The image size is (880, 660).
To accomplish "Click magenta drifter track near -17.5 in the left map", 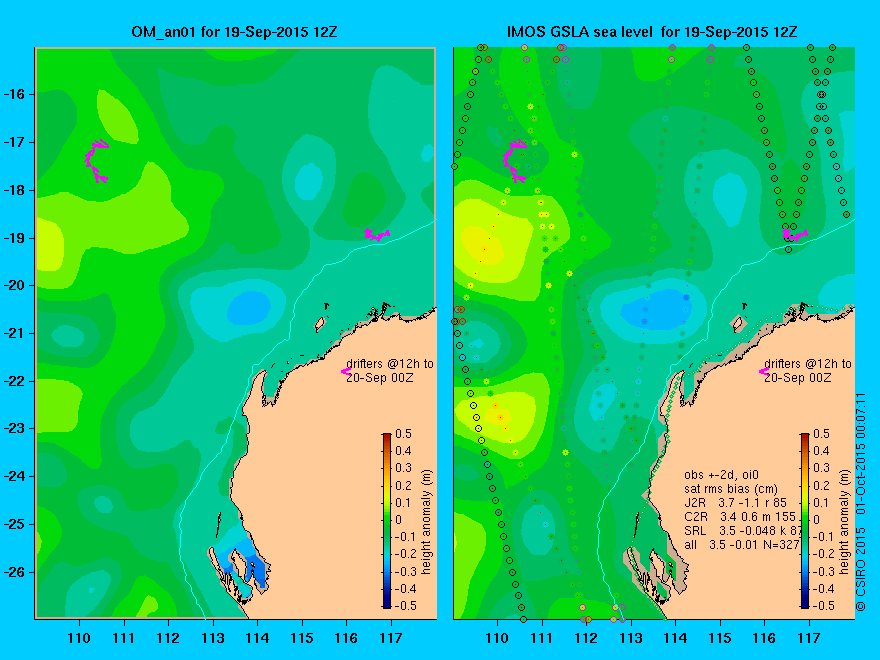I will (x=97, y=161).
